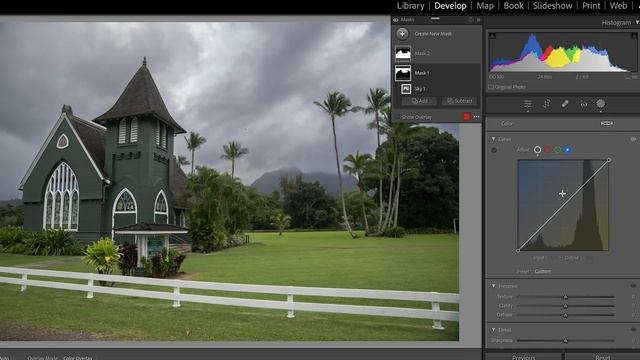Open the Slideshow module
Viewport: 640px width, 360px height.
[552, 6]
